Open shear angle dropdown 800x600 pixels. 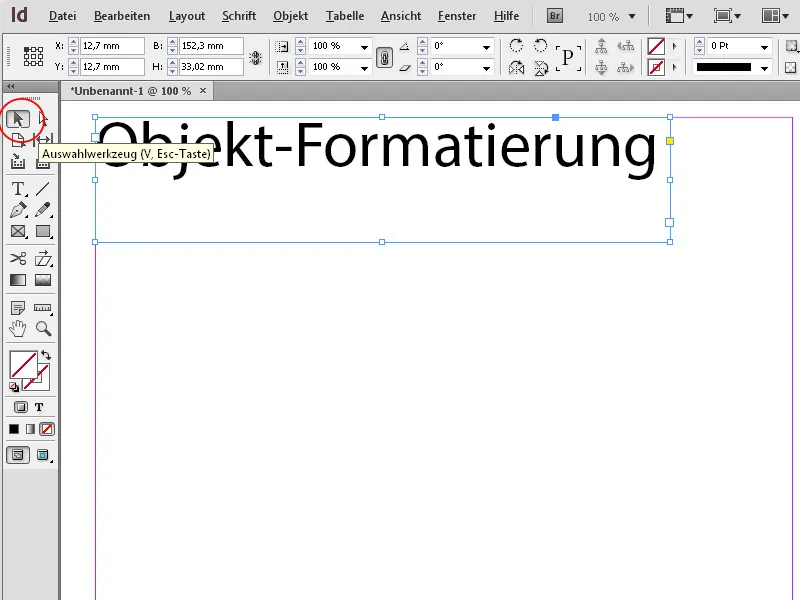[486, 68]
